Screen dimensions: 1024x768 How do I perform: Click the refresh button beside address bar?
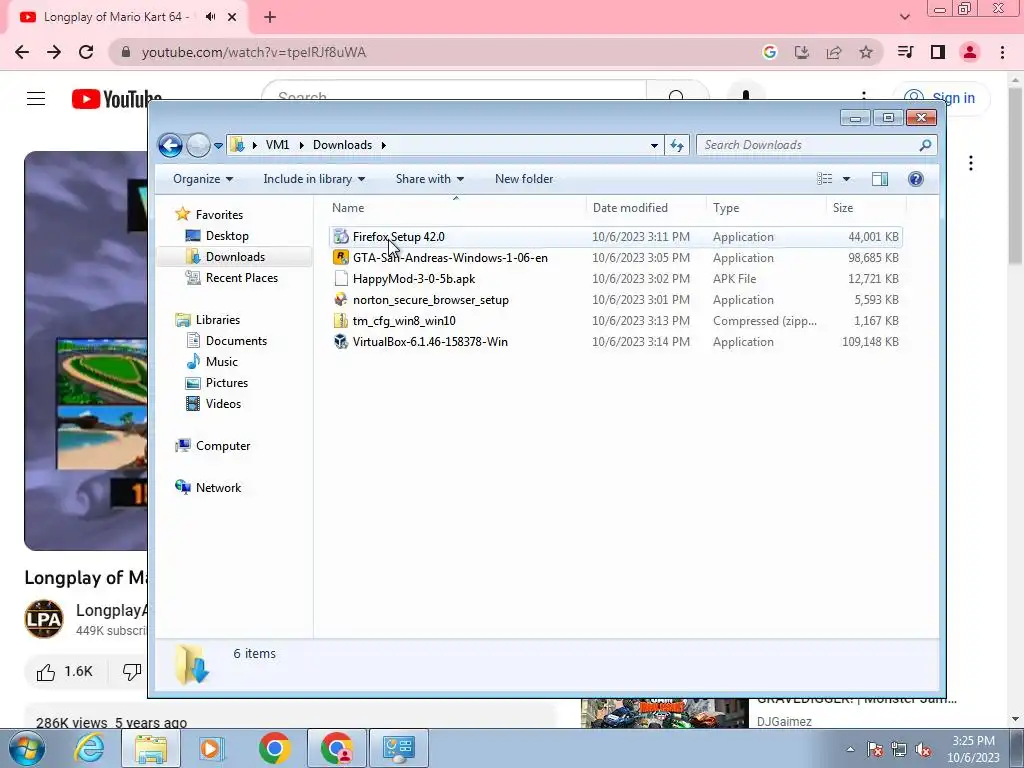(x=677, y=145)
